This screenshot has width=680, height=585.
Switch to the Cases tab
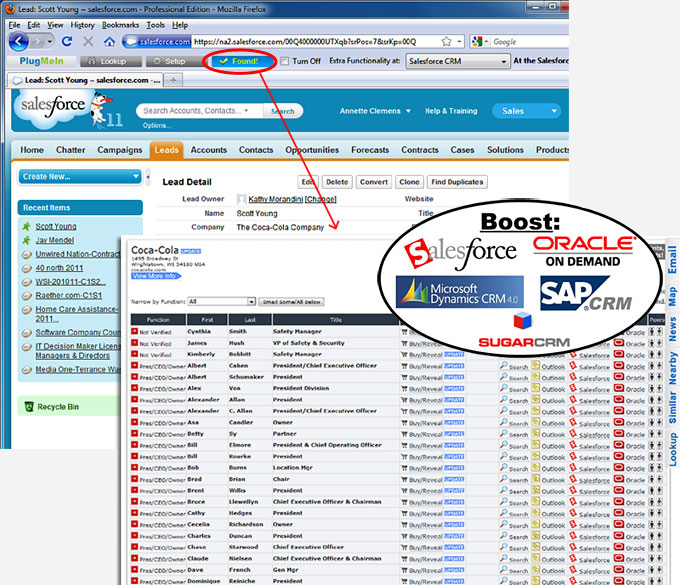pos(462,150)
